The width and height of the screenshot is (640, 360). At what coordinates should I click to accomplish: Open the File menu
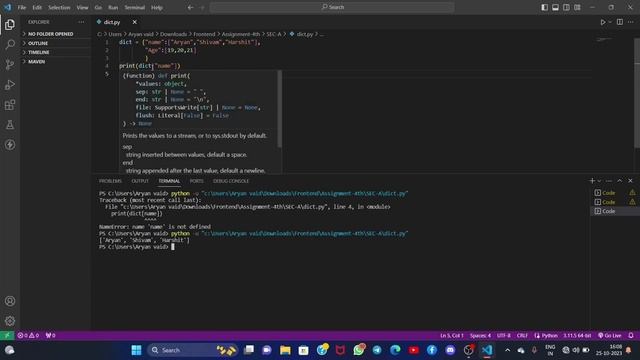click(x=22, y=7)
